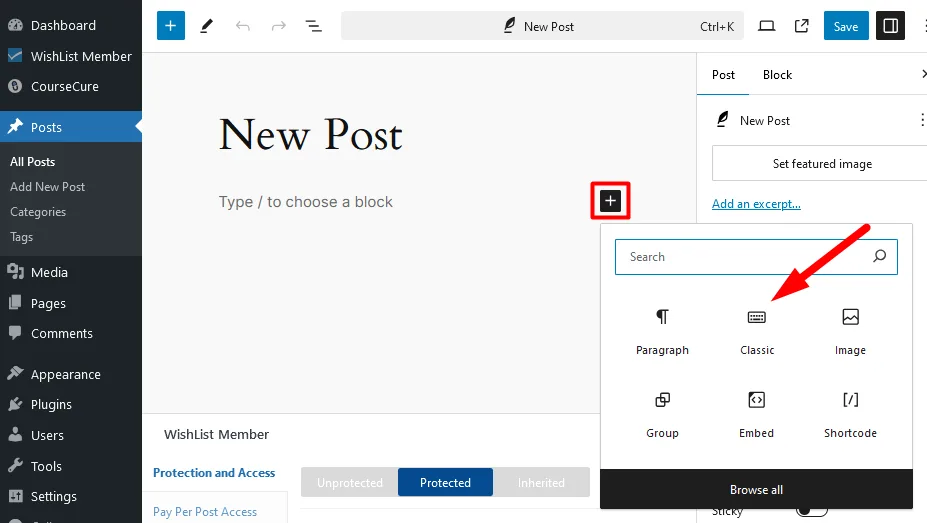Screen dimensions: 927x523
Task: Open Protection and Access section
Action: [214, 473]
